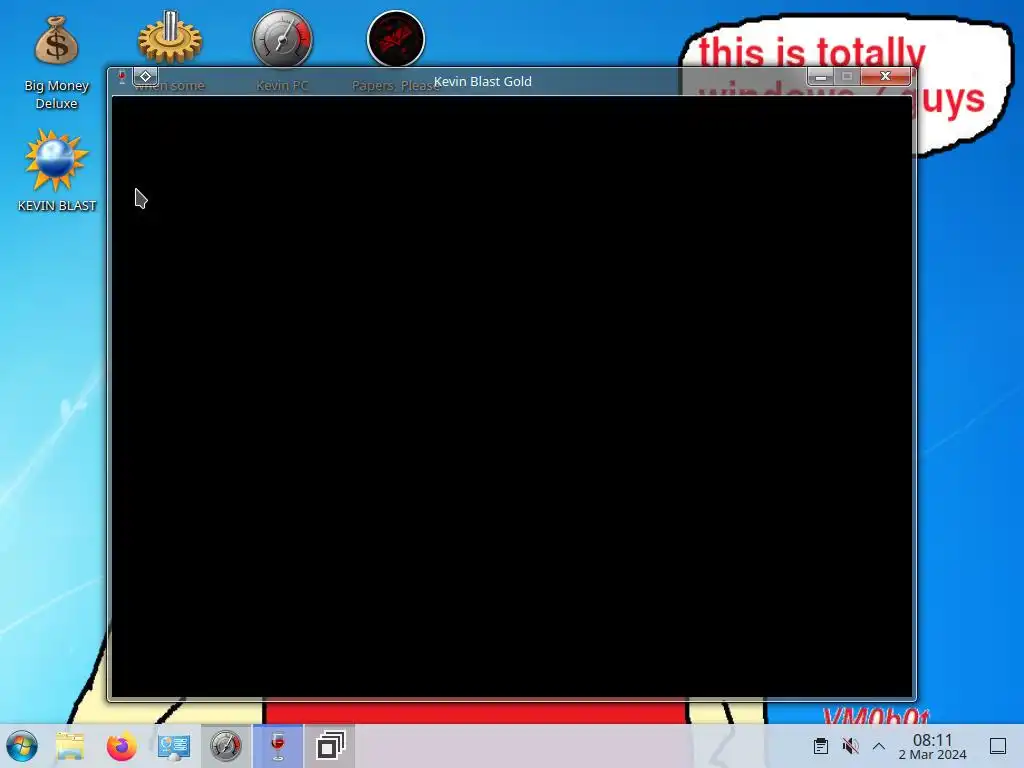Open the clipboard tray icon

click(821, 746)
